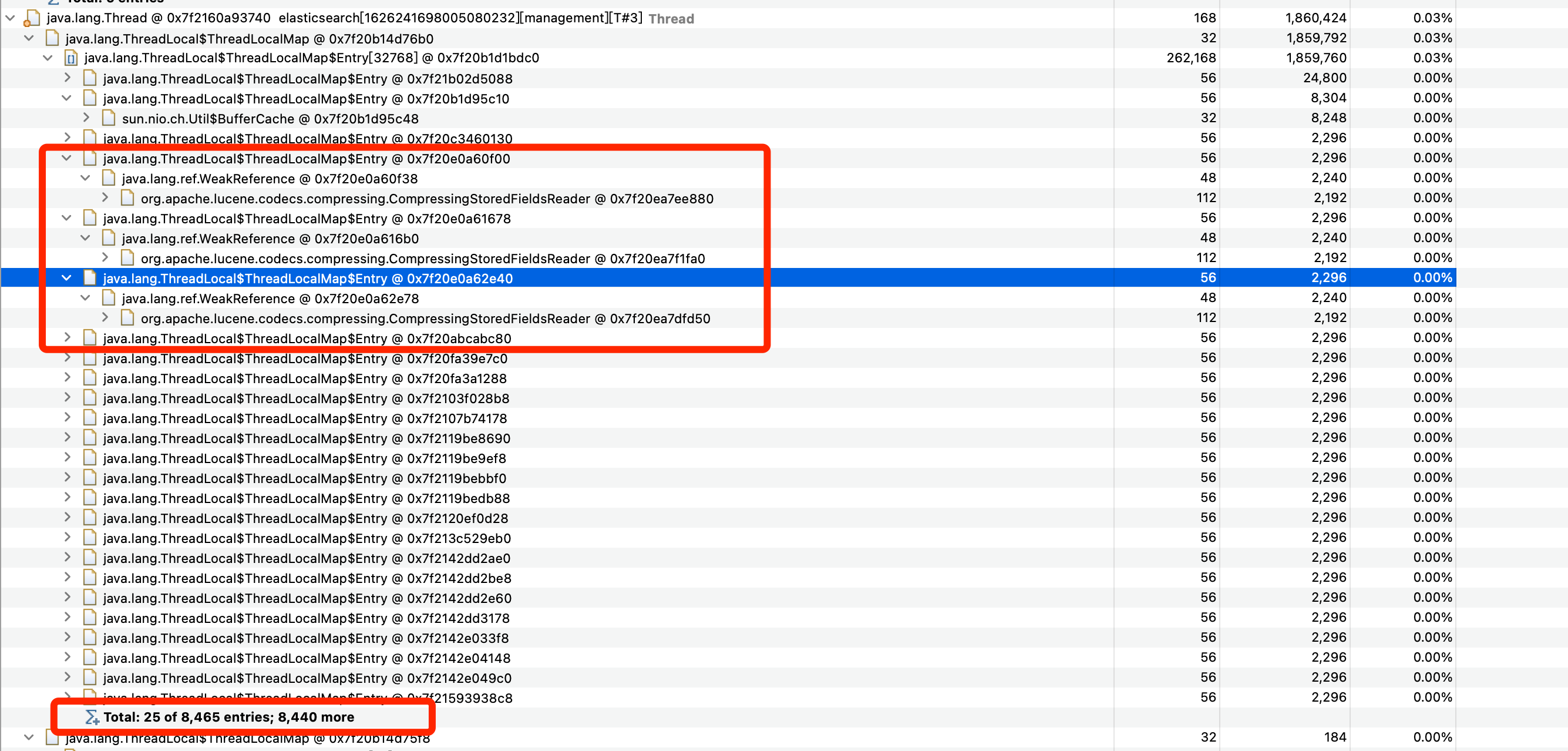Click Total: 25 of 8,465 entries to load more
1568x751 pixels.
(230, 718)
